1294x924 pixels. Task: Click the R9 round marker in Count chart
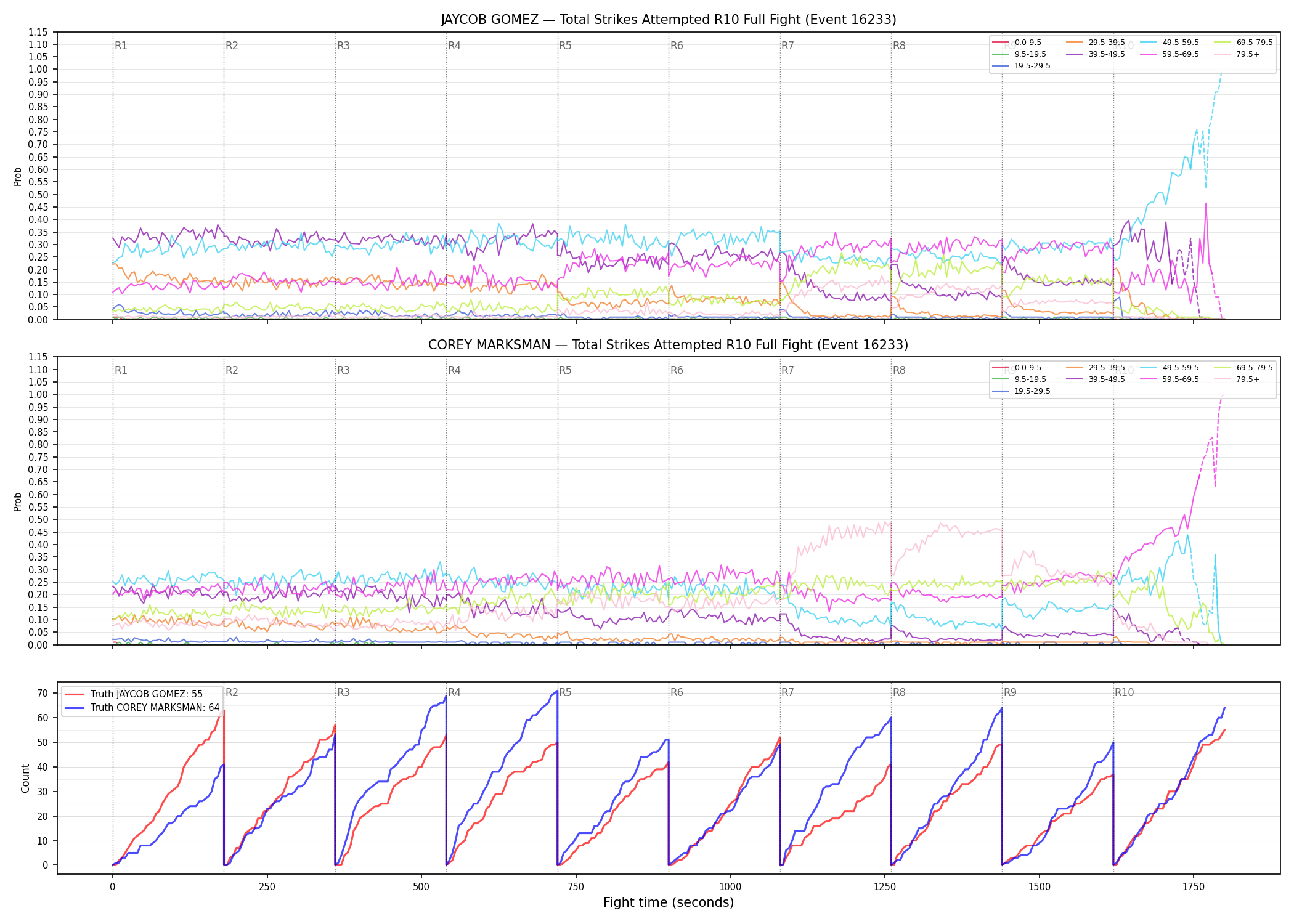tap(1010, 692)
